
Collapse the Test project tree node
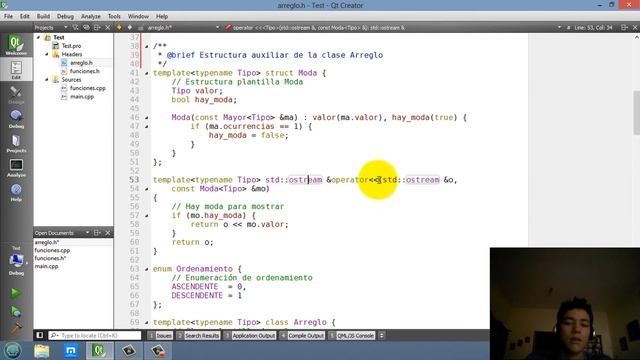point(39,37)
